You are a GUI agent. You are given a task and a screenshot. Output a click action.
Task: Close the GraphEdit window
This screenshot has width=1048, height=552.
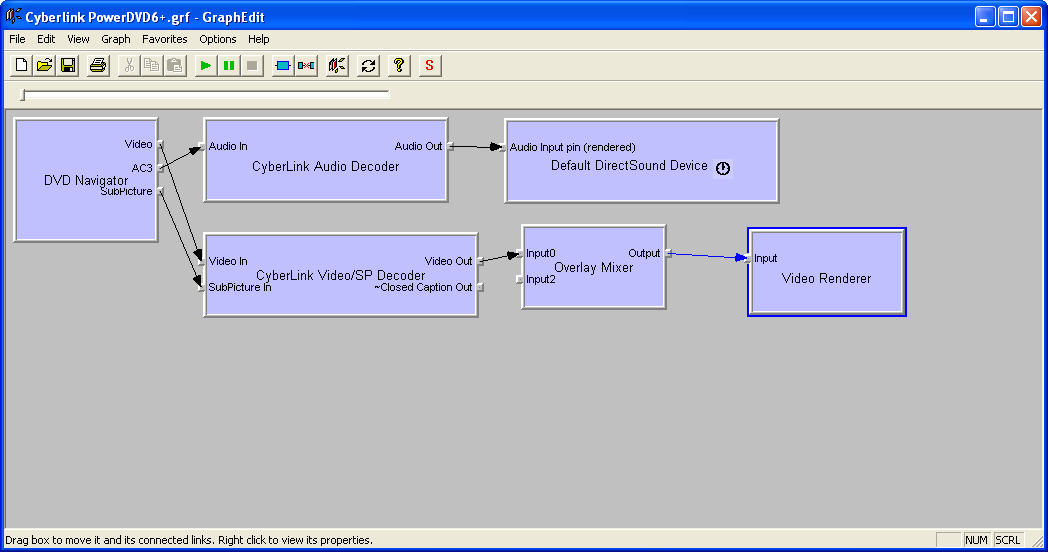(1031, 17)
